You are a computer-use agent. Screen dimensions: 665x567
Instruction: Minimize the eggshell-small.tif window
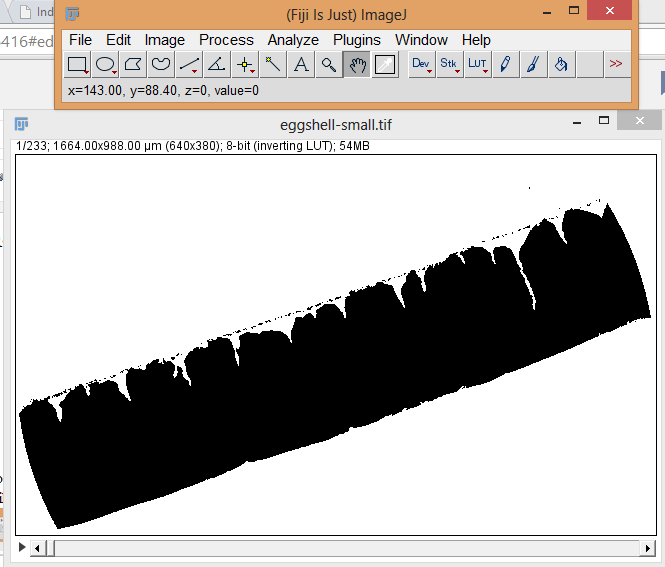click(577, 122)
